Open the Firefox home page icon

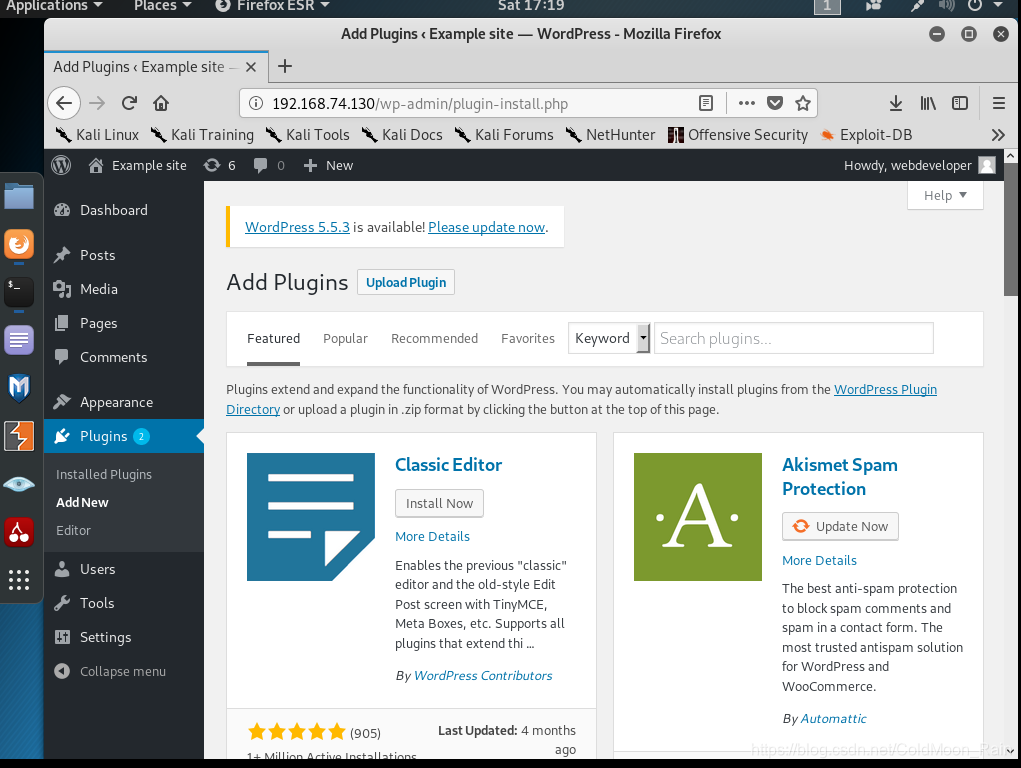click(161, 103)
